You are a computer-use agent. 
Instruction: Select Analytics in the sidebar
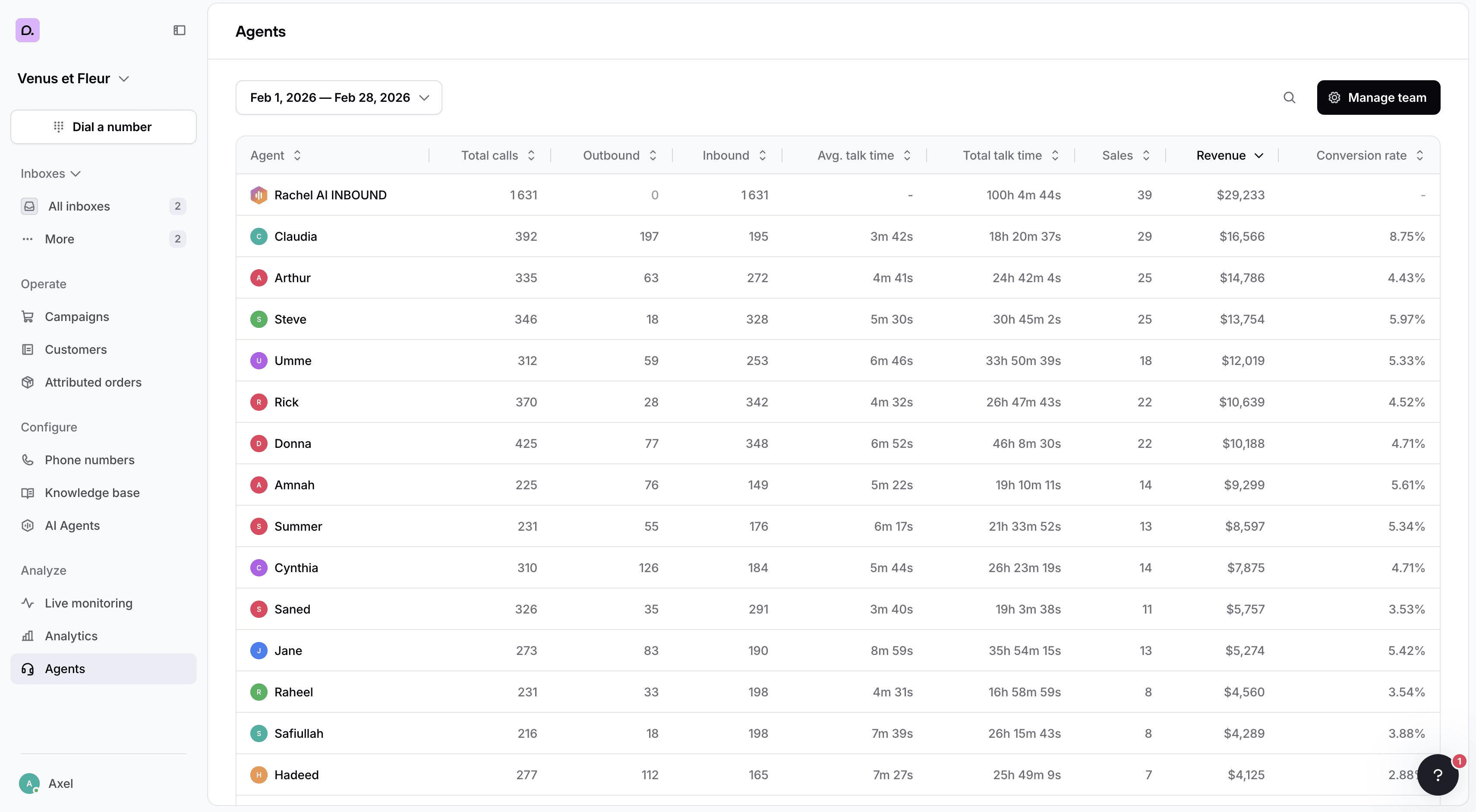point(71,636)
